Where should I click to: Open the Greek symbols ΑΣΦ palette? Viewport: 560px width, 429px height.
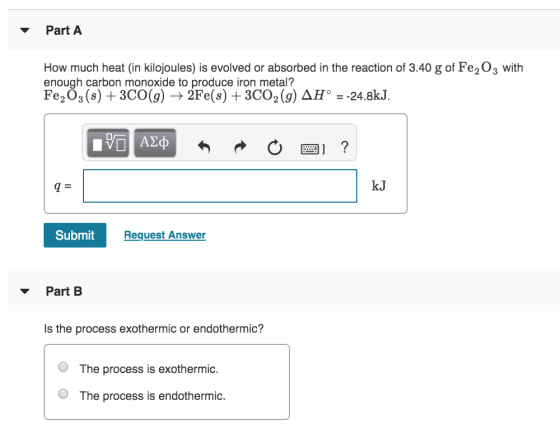pyautogui.click(x=155, y=143)
